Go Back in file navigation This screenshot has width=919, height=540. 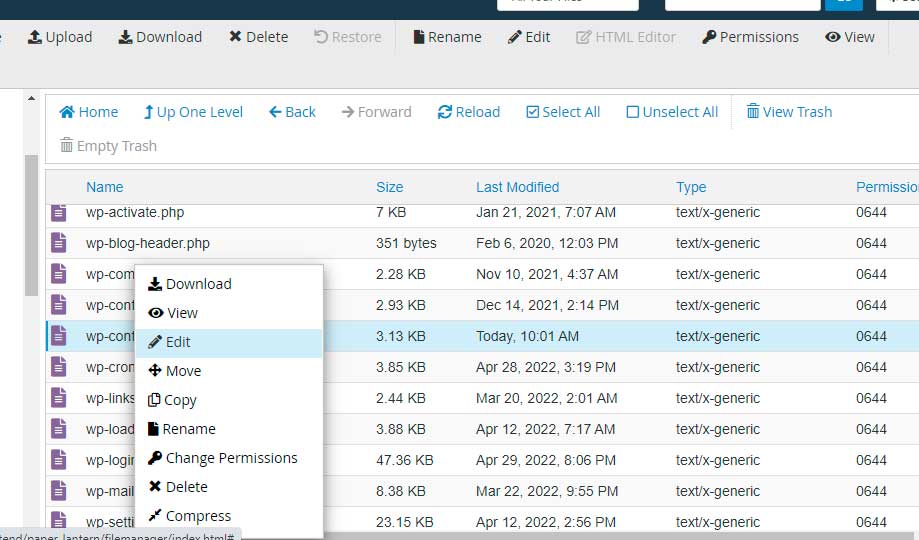(x=292, y=112)
